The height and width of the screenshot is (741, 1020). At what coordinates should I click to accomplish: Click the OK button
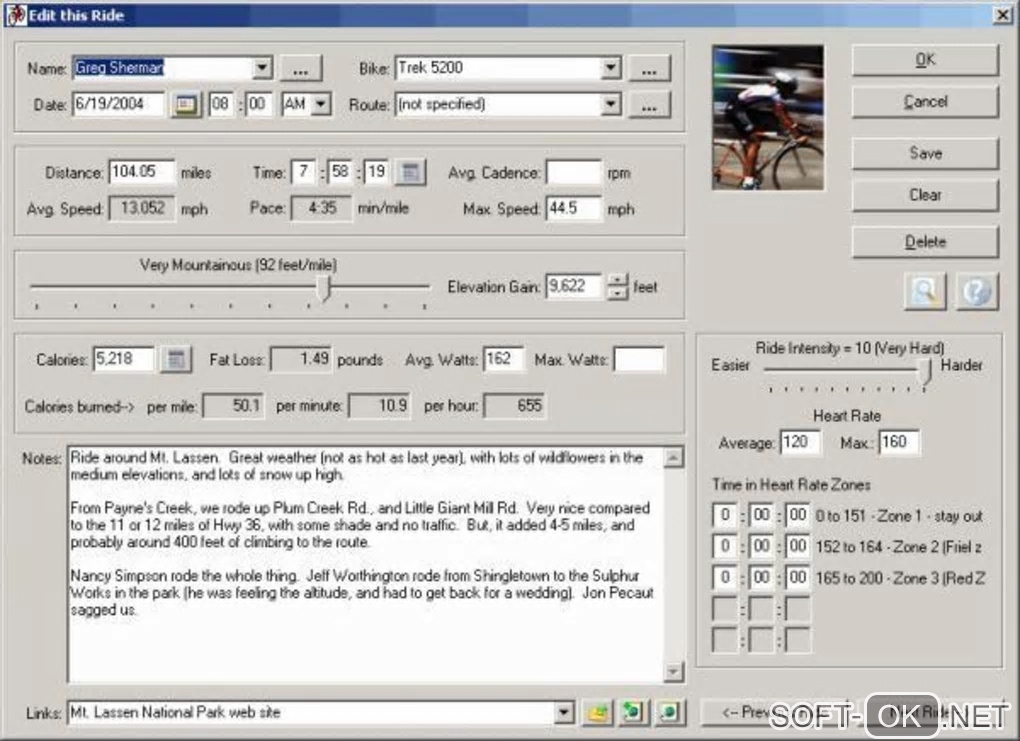[x=925, y=61]
